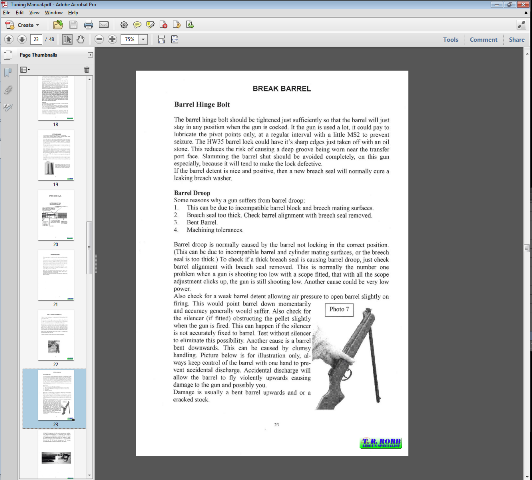Click the Open file folder icon
The height and width of the screenshot is (480, 532).
pyautogui.click(x=58, y=25)
